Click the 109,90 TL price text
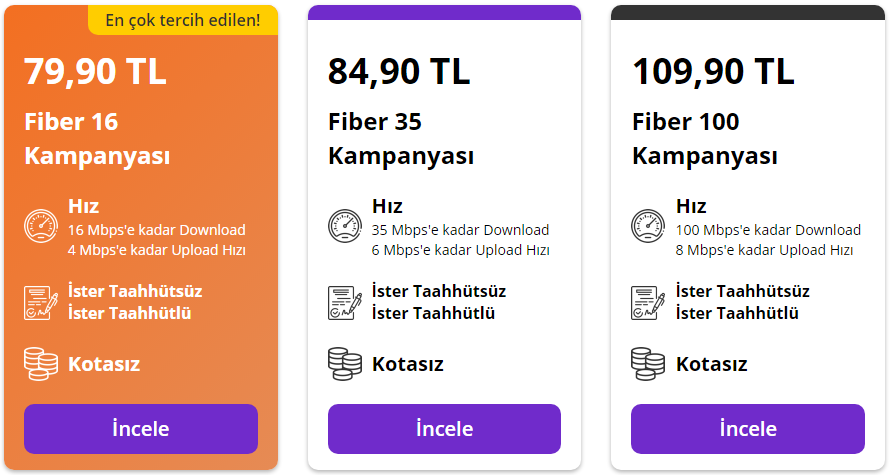The width and height of the screenshot is (891, 475). click(713, 71)
